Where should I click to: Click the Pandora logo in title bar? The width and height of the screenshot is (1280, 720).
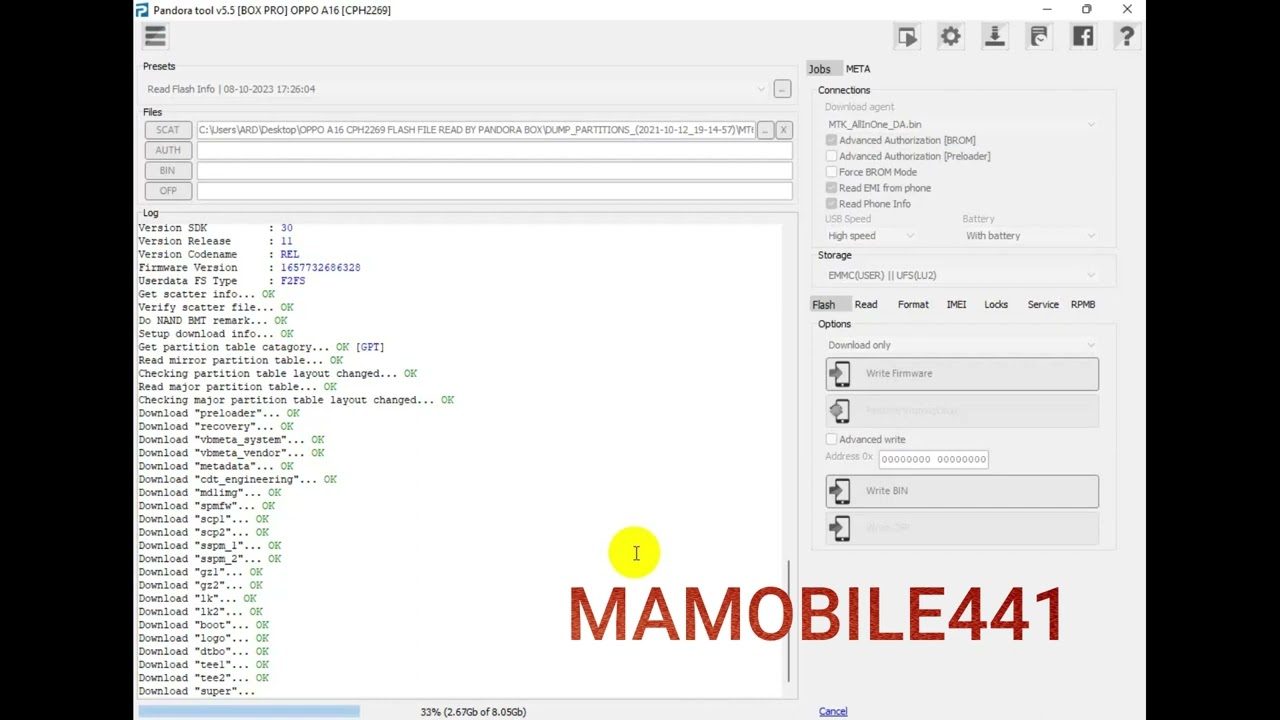142,10
